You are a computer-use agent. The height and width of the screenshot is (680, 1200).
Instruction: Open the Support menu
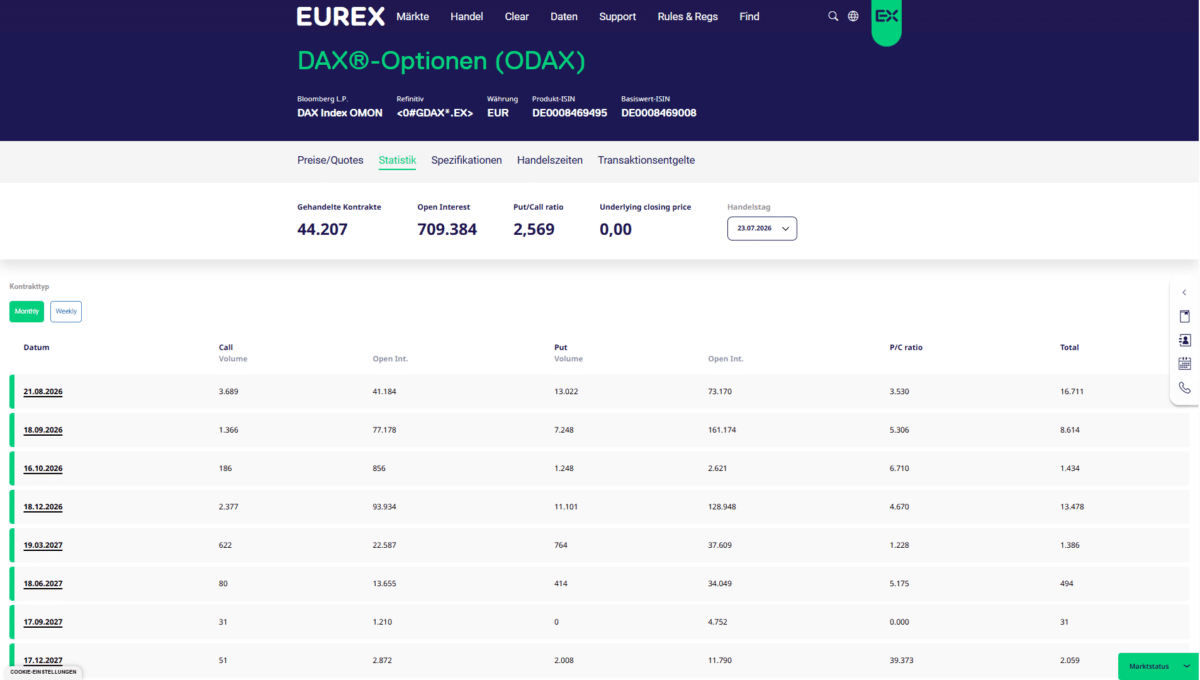[x=618, y=17]
